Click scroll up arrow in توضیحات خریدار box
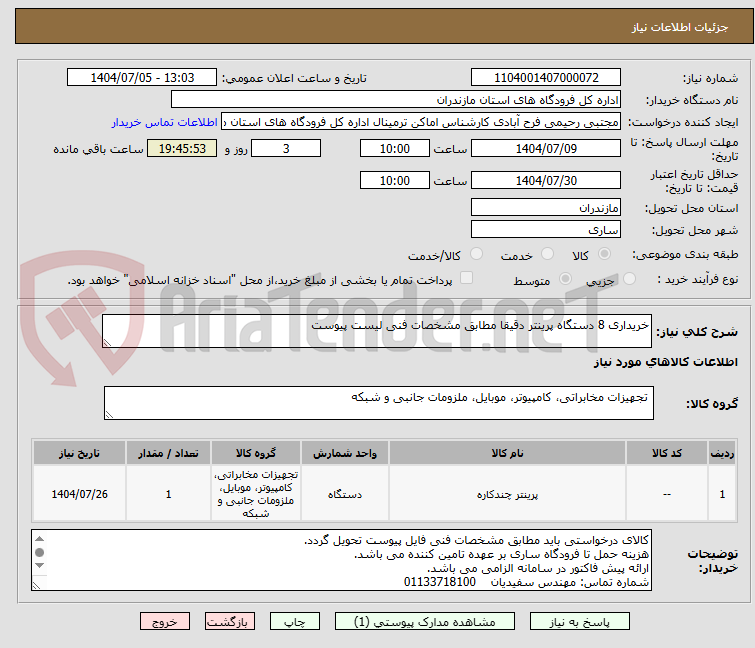Image resolution: width=755 pixels, height=648 pixels. pos(39,539)
